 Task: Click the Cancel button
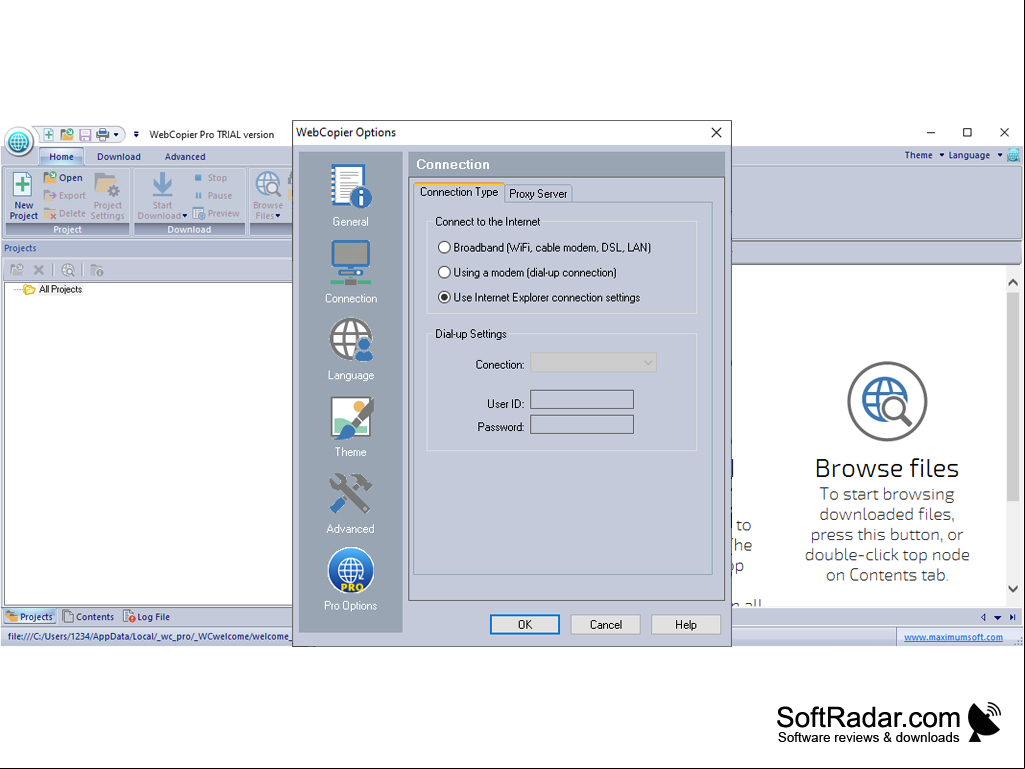pos(605,624)
